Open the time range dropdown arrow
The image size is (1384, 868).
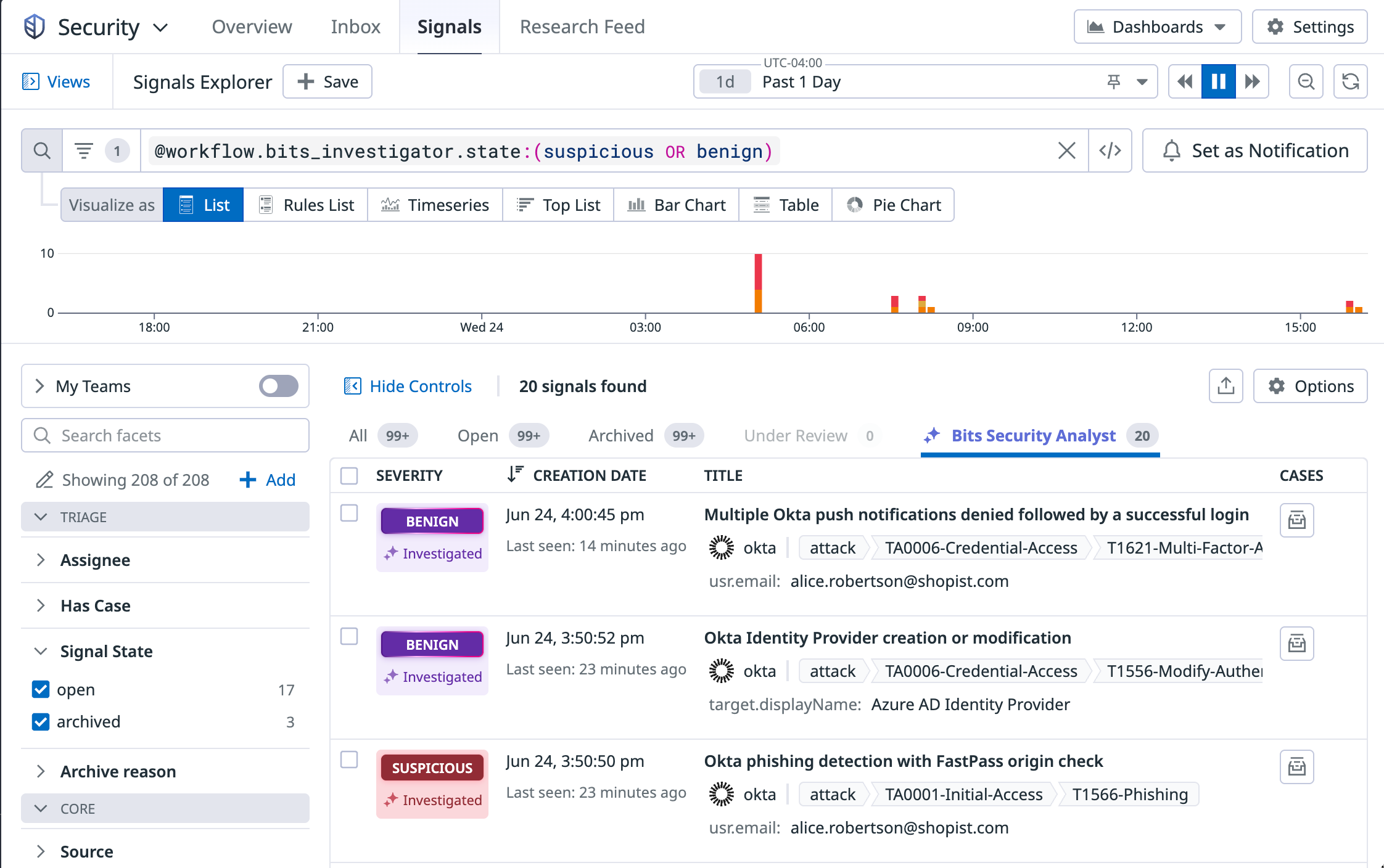[x=1142, y=82]
